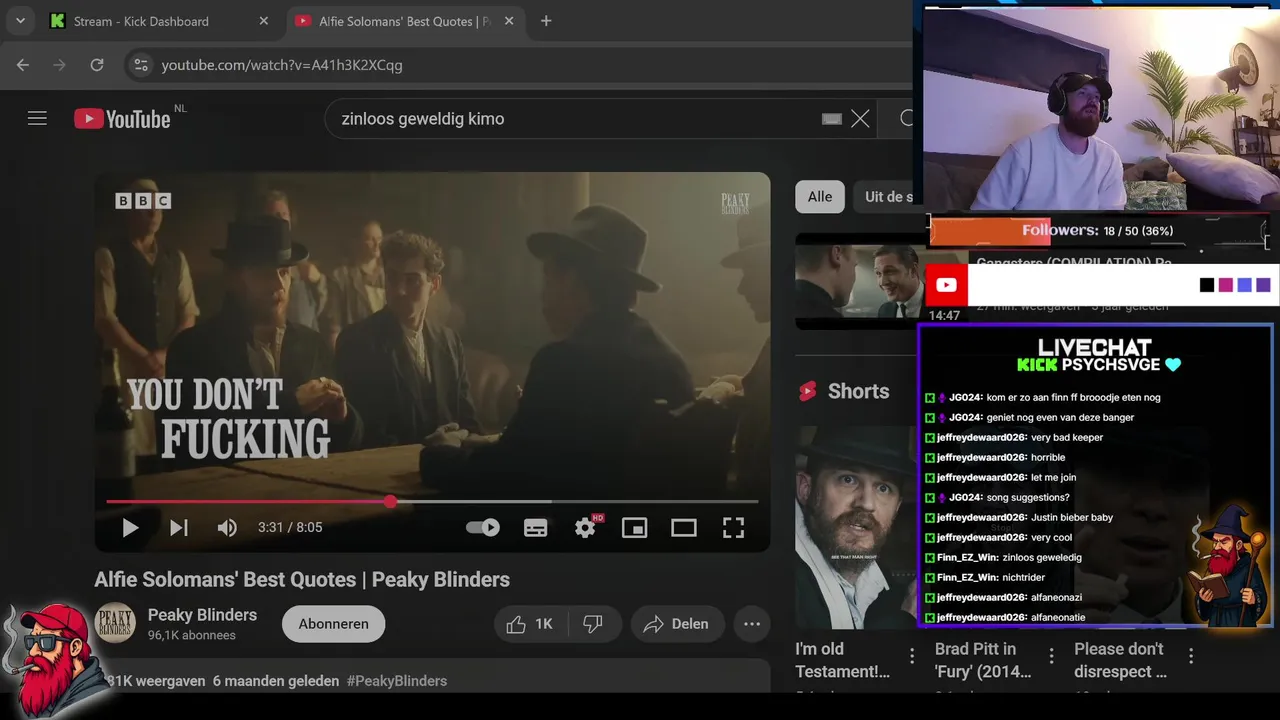Dislike the video with thumbs-down
The image size is (1280, 720).
coord(594,624)
